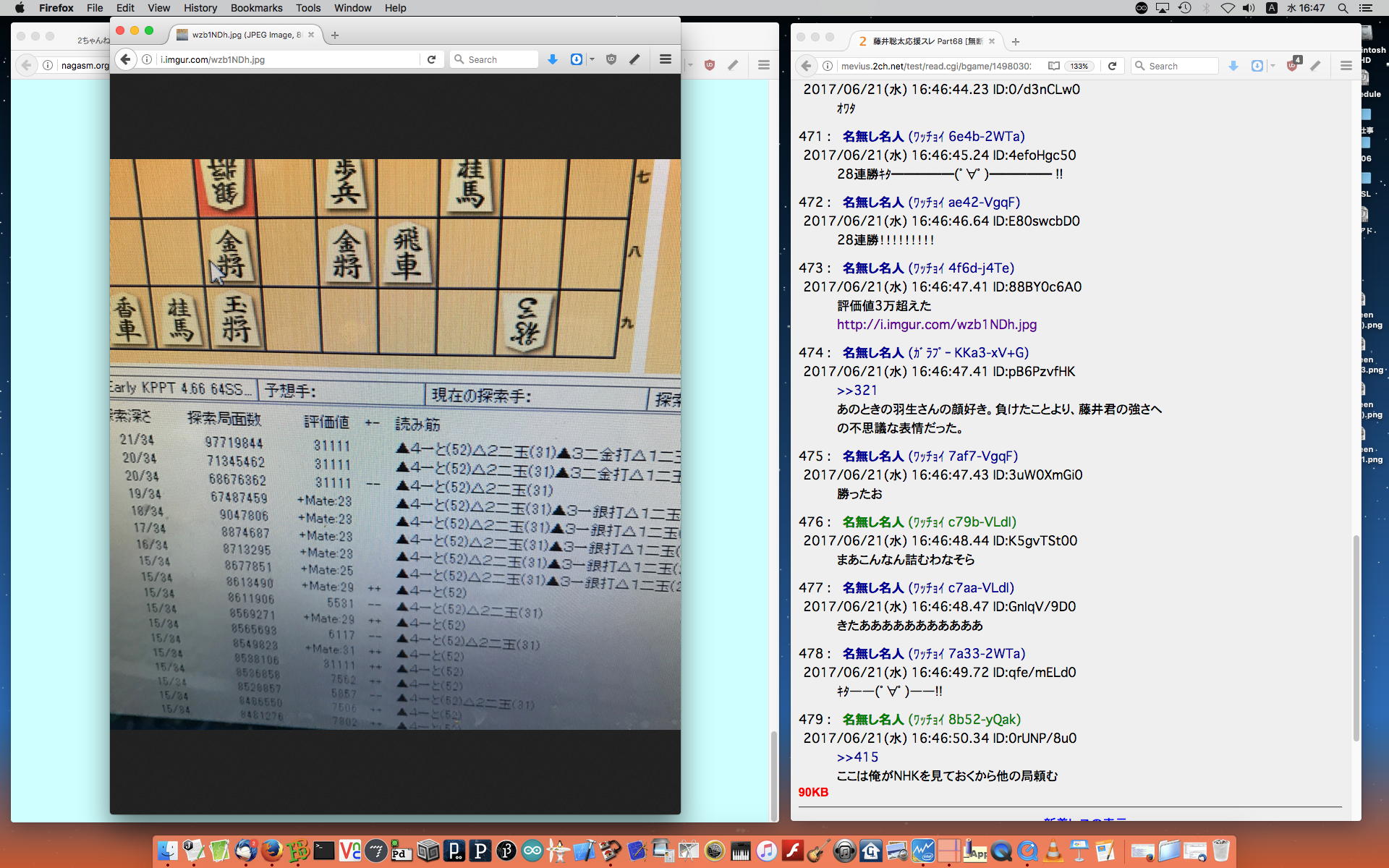Expand dropdown arrow beside 2ch download manager icon
The width and height of the screenshot is (1389, 868).
coord(1273,66)
